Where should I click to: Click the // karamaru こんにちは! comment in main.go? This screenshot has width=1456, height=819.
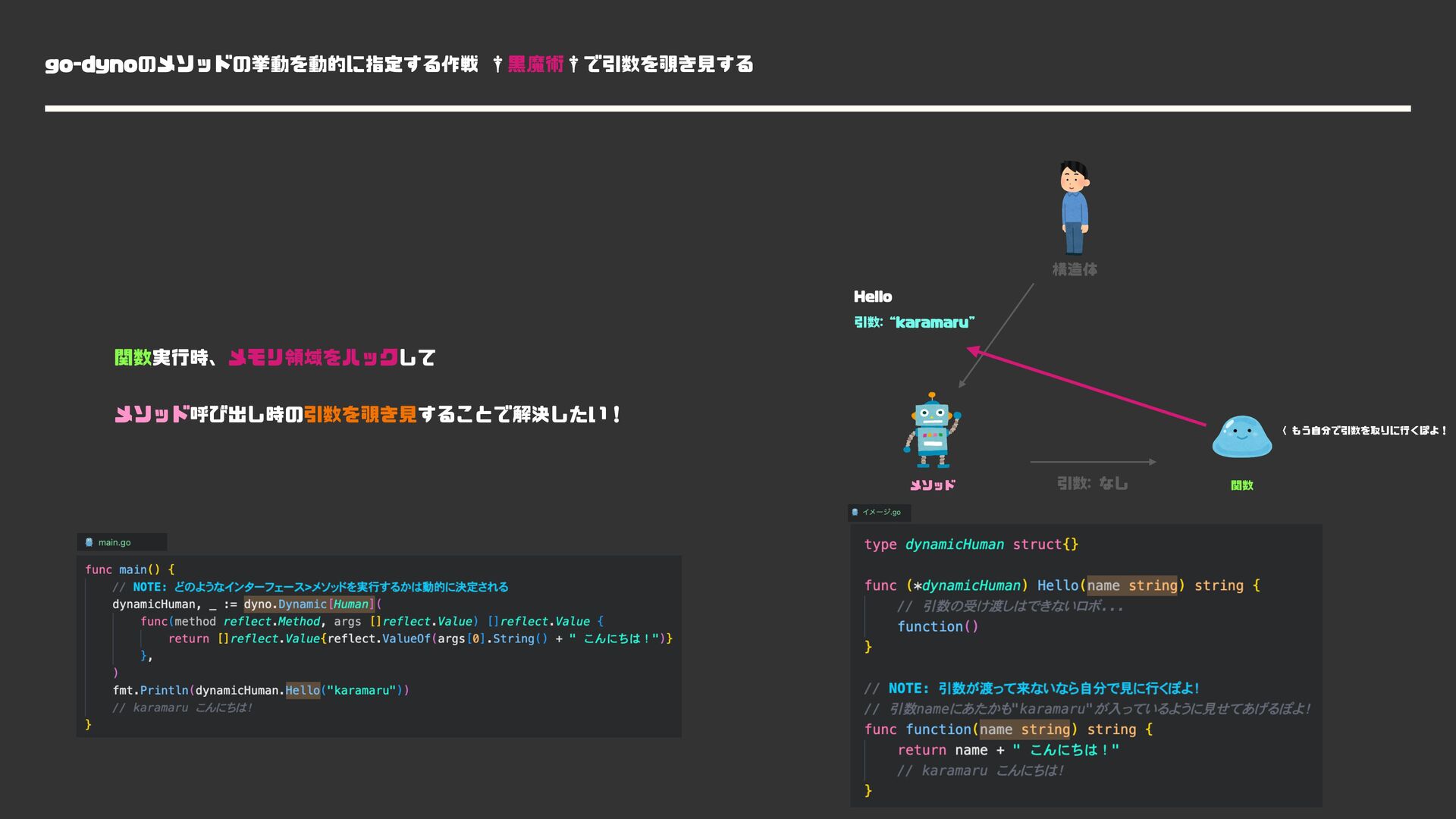coord(182,708)
